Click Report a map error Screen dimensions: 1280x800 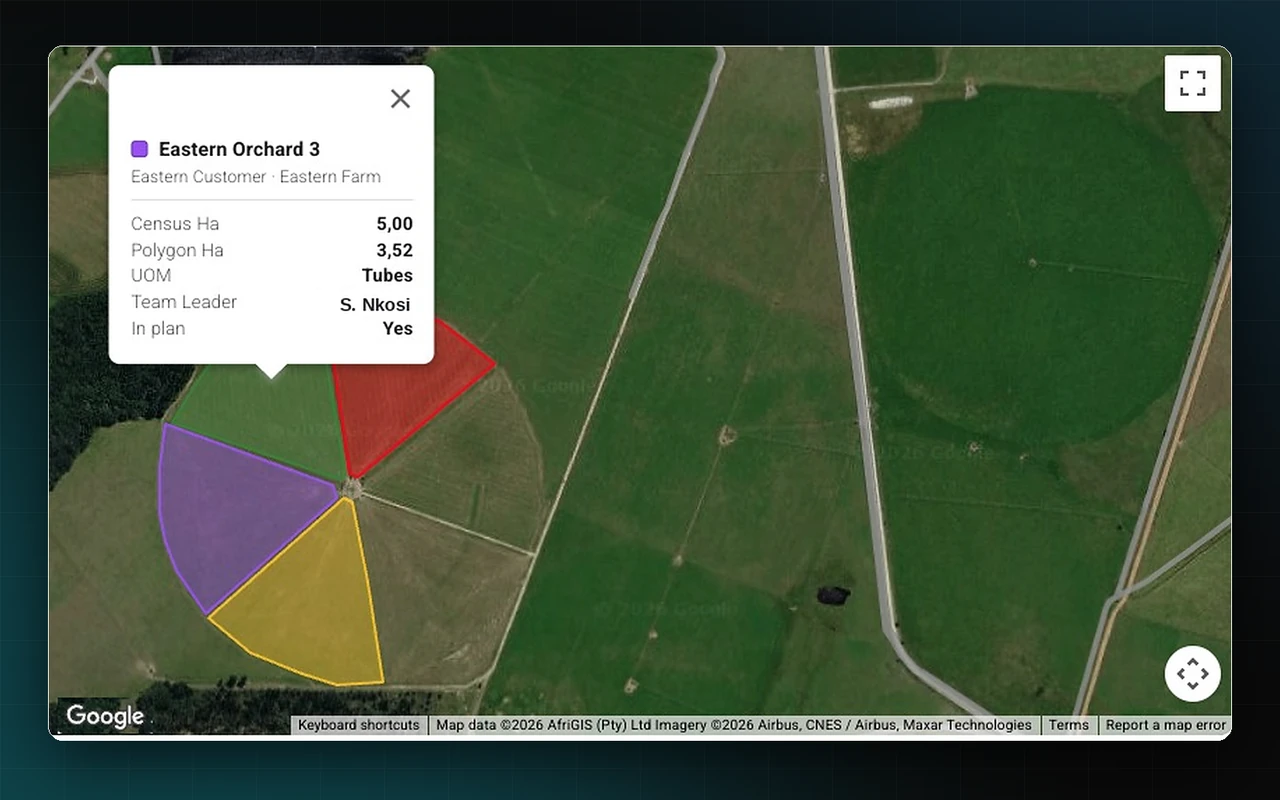point(1165,725)
